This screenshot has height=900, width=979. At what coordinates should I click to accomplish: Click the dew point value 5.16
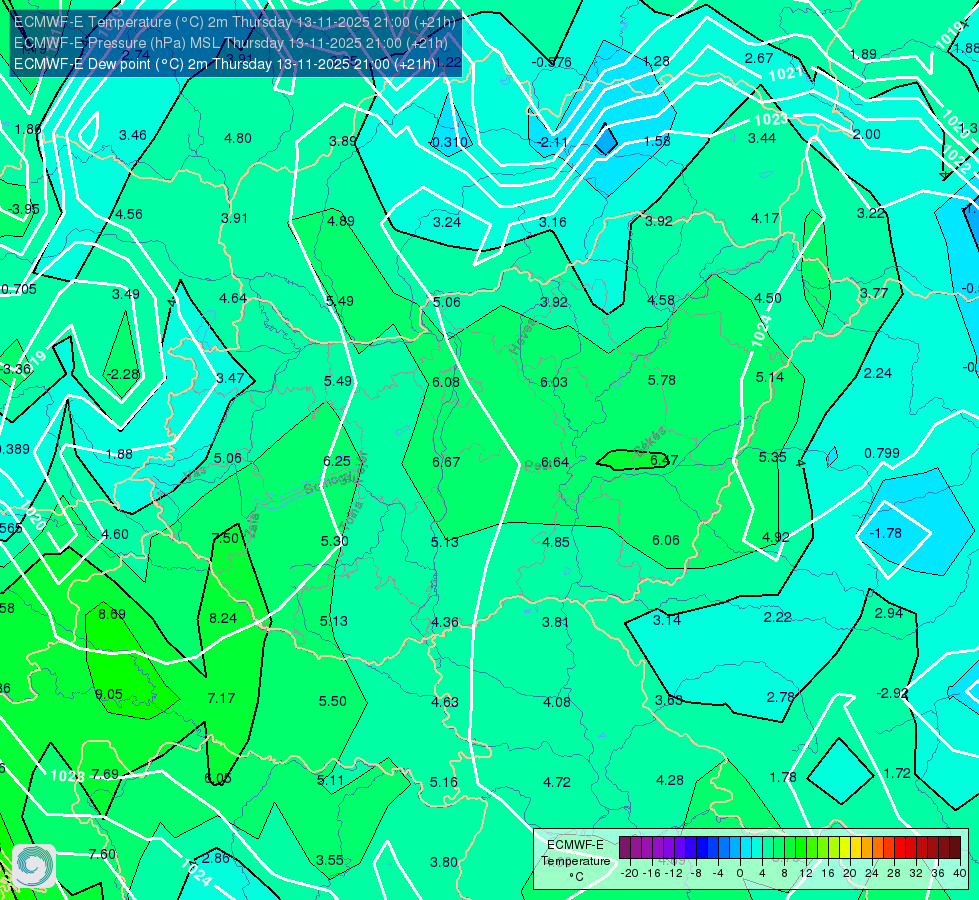tap(443, 783)
